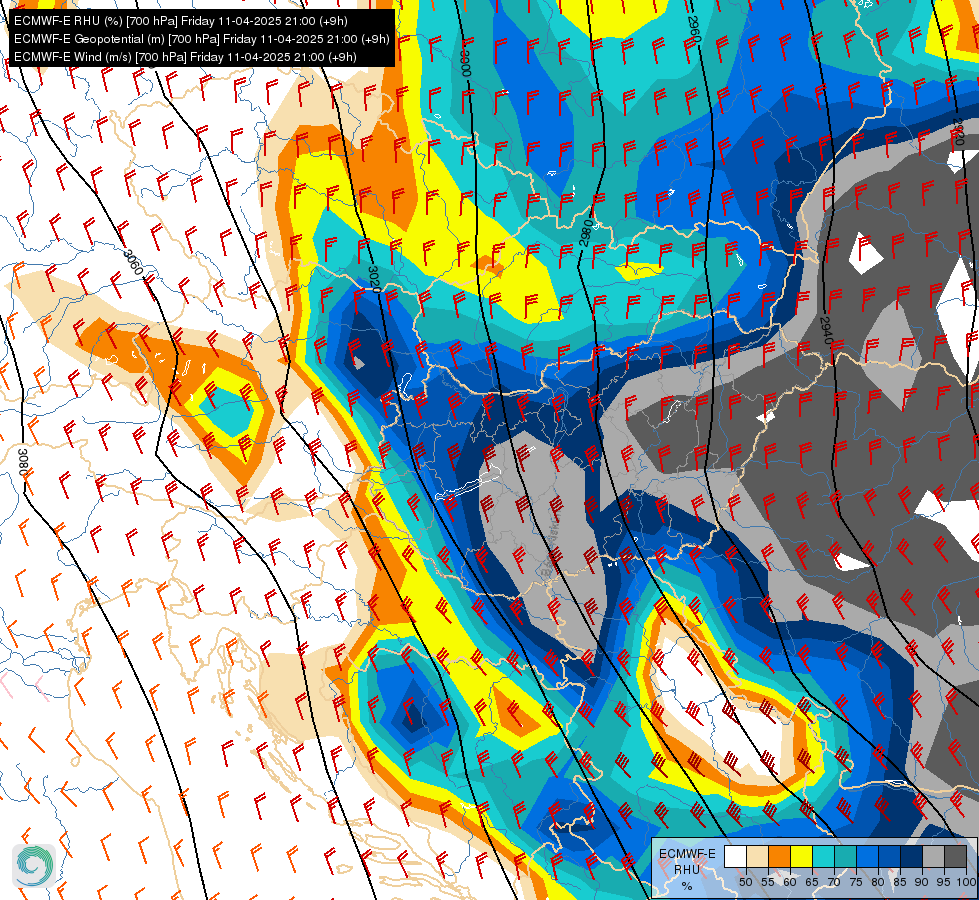Click the 75 tick value in the legend
The height and width of the screenshot is (900, 979).
[x=856, y=882]
